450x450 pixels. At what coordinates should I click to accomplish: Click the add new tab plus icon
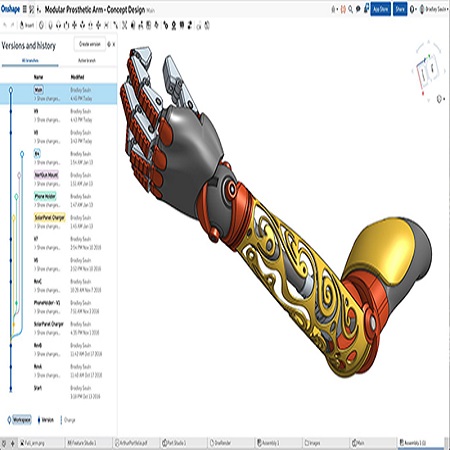pyautogui.click(x=13, y=443)
